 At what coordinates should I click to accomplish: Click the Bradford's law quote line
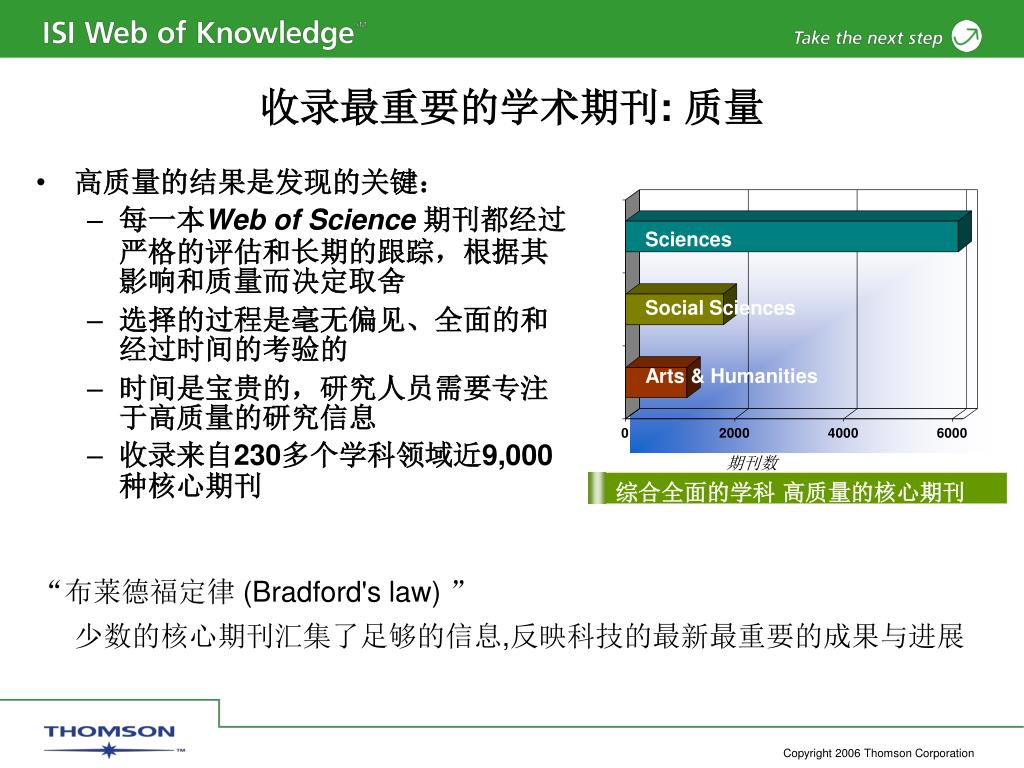(x=257, y=592)
